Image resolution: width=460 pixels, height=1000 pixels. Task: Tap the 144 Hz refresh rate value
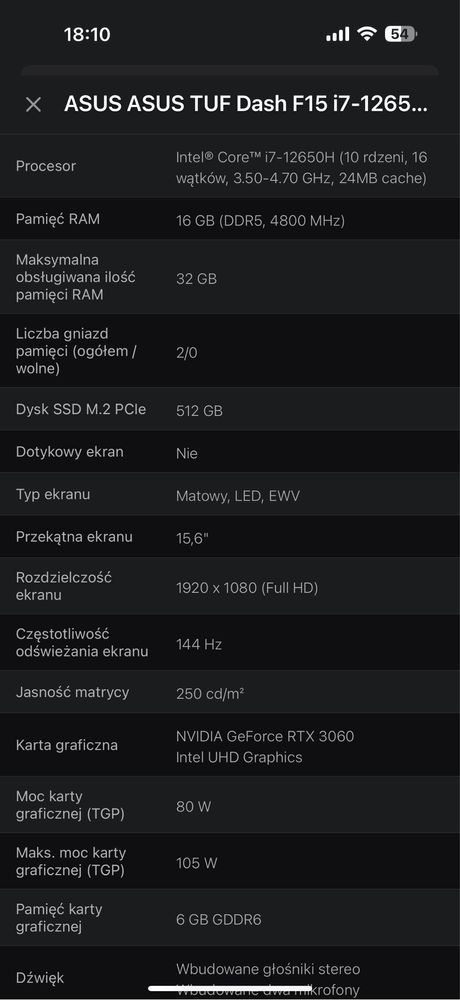(x=198, y=645)
